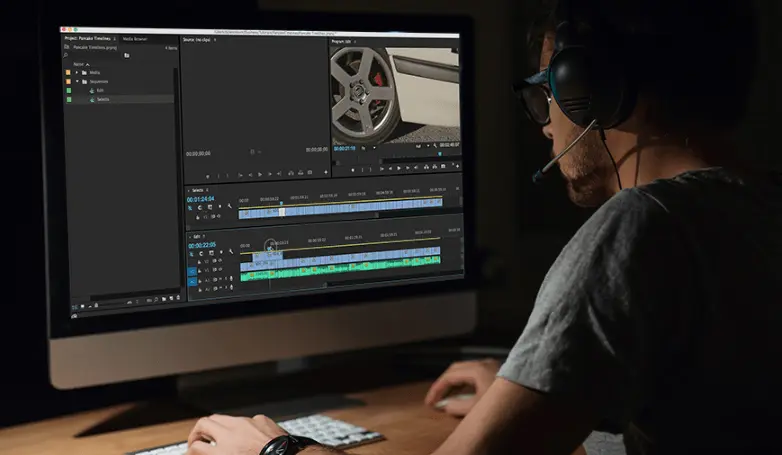
Task: Click the new bin folder icon in Project panel
Action: click(x=127, y=55)
